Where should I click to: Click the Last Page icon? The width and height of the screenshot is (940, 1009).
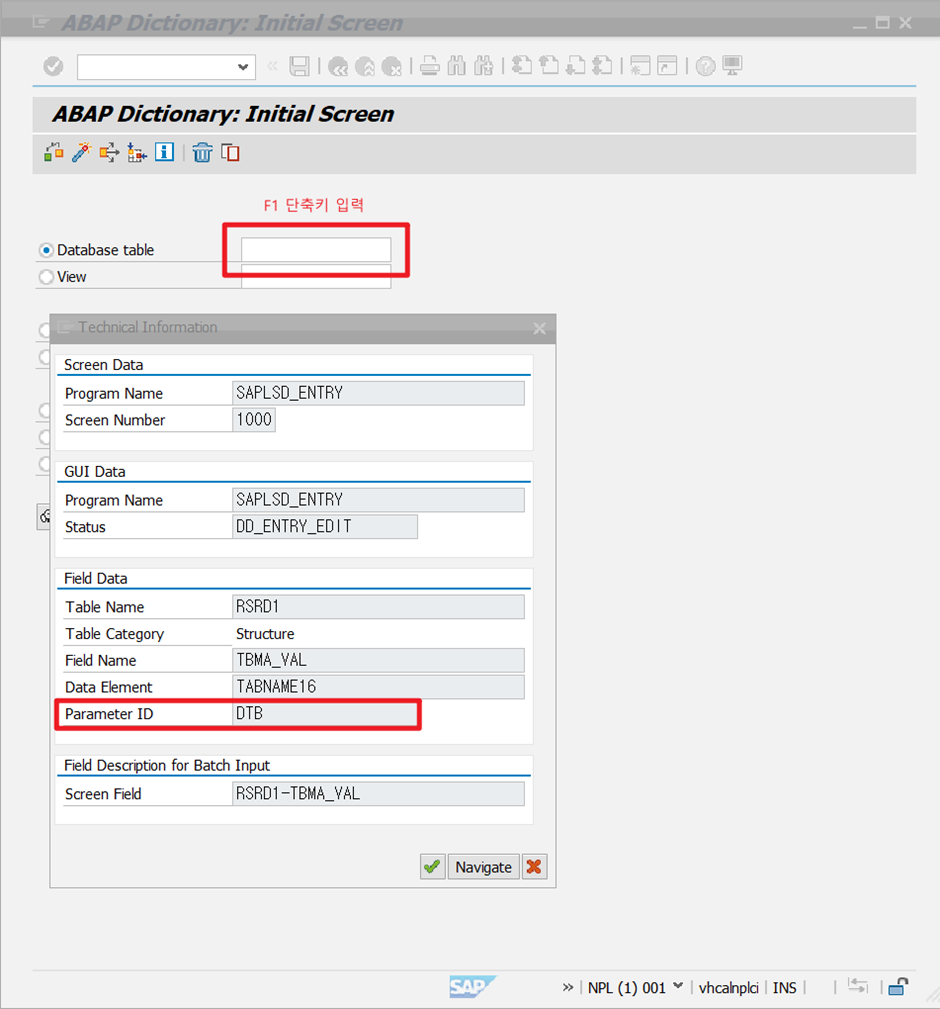602,66
